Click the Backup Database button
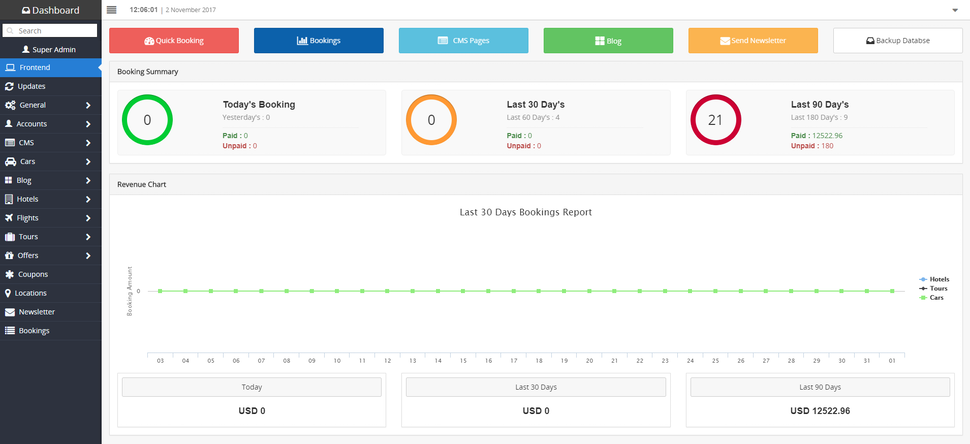Viewport: 970px width, 444px height. 898,41
